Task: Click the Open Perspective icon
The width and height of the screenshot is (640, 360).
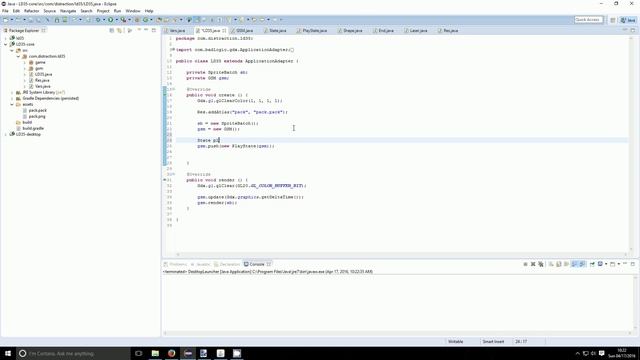Action: click(x=613, y=20)
